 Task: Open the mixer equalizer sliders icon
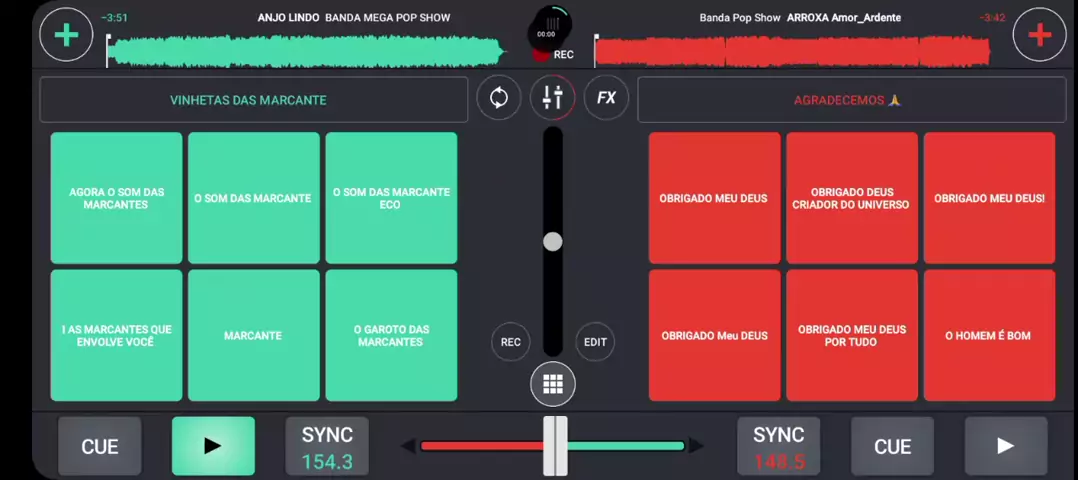[x=552, y=98]
